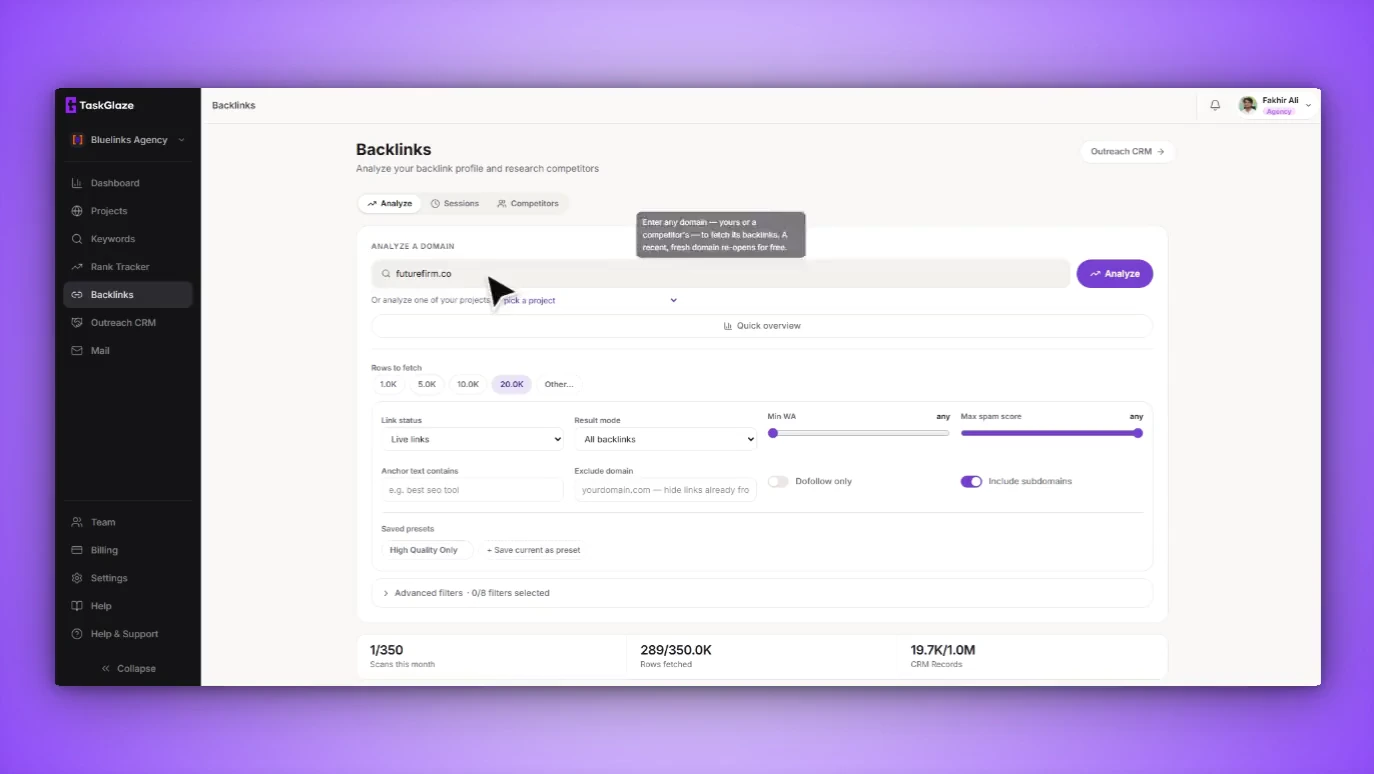Open the user account menu chevron
The width and height of the screenshot is (1374, 774).
(x=1308, y=105)
